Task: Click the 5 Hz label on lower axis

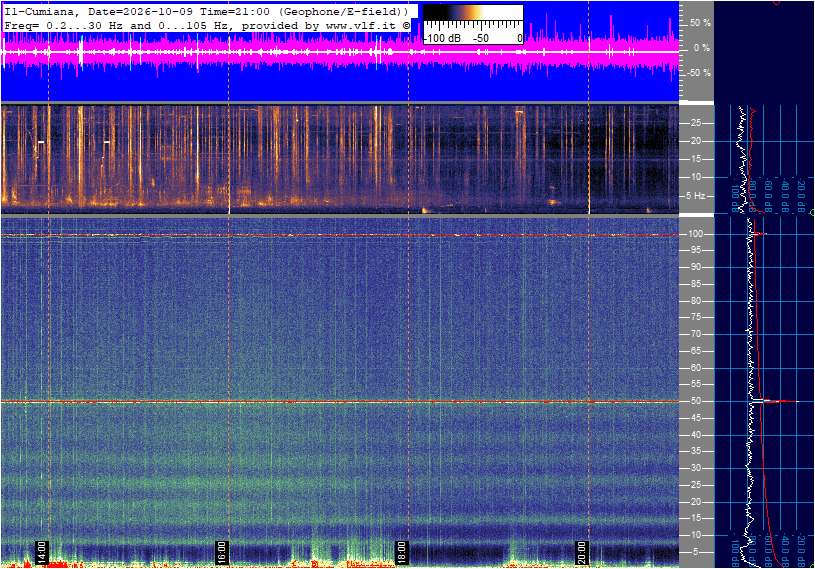Action: [696, 552]
